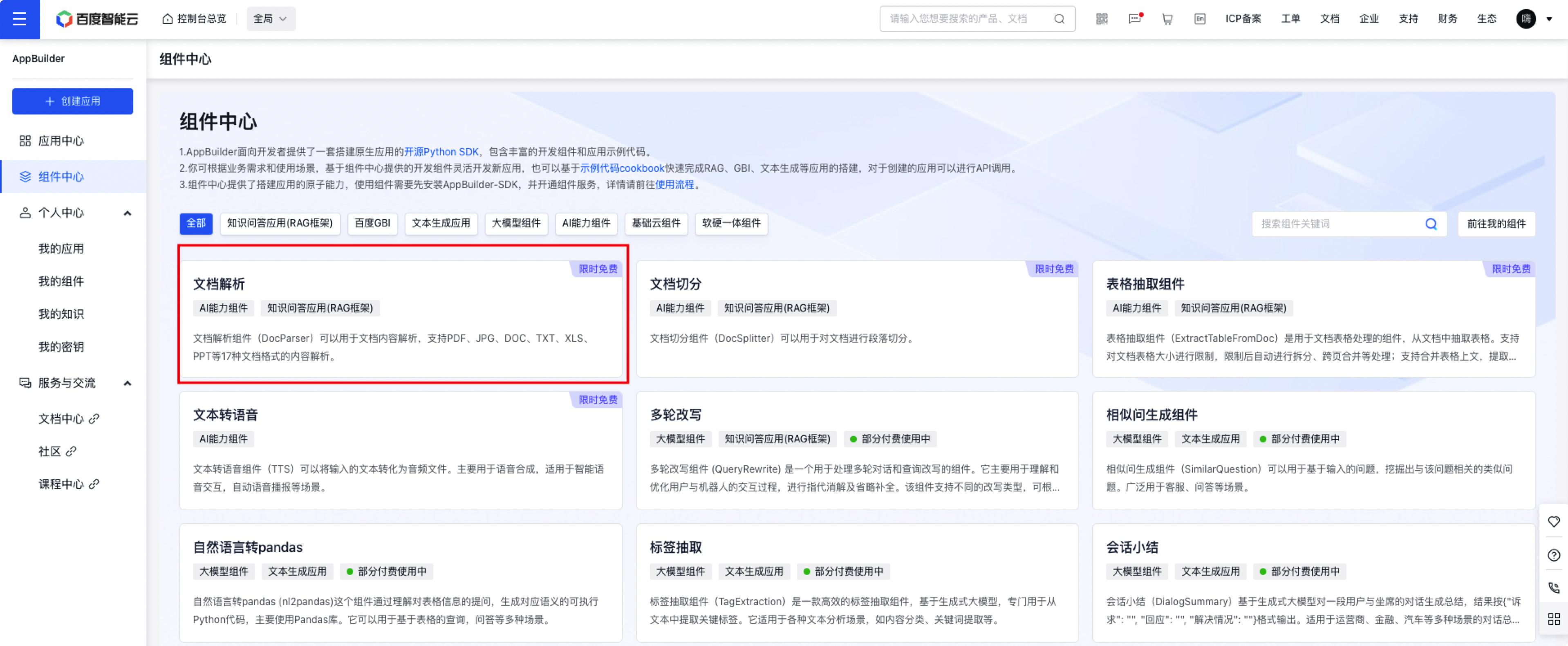The image size is (1568, 646).
Task: Open the 文本转语音 component card
Action: point(401,451)
